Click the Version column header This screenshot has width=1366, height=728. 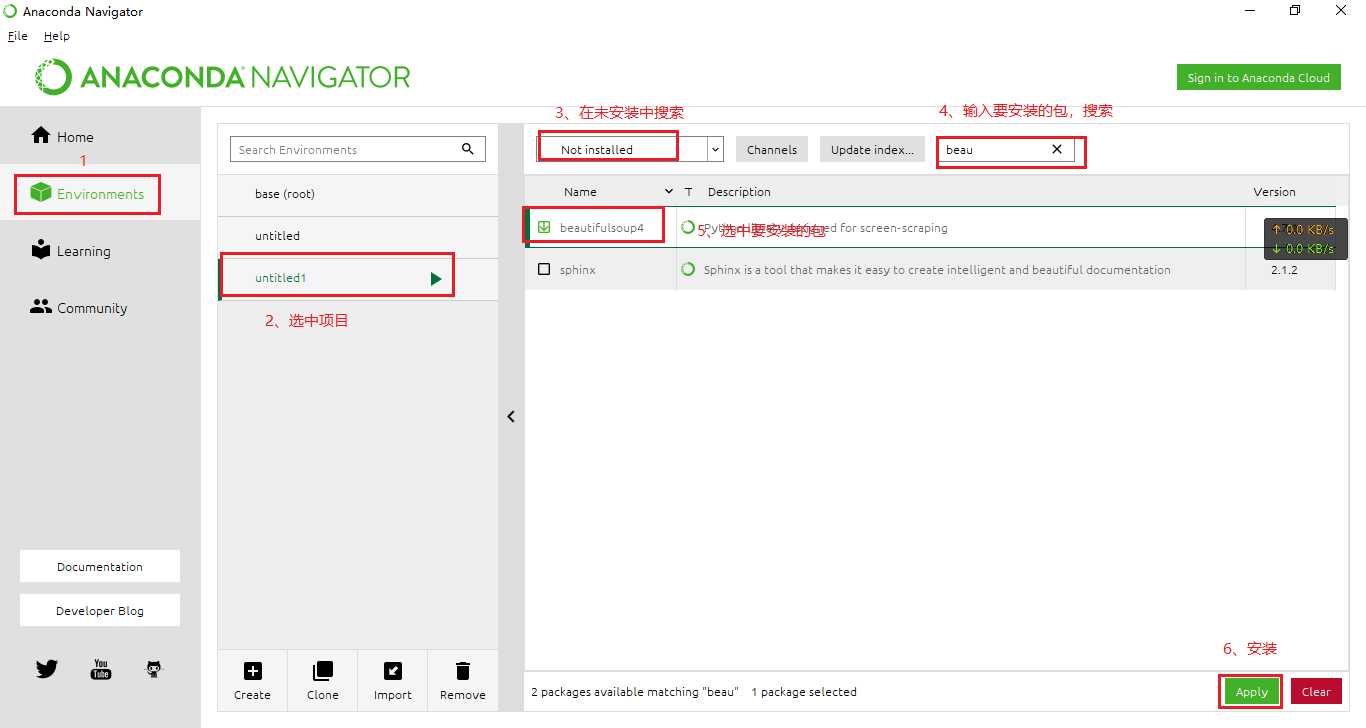click(1274, 191)
